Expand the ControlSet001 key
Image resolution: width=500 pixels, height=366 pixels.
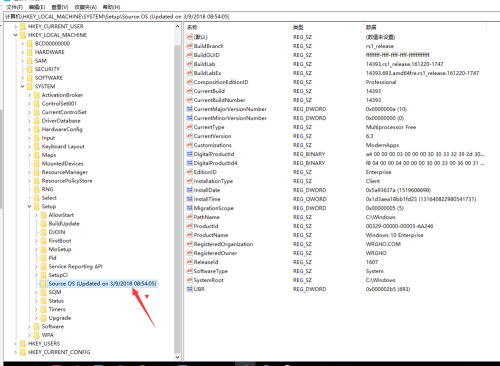(x=29, y=104)
